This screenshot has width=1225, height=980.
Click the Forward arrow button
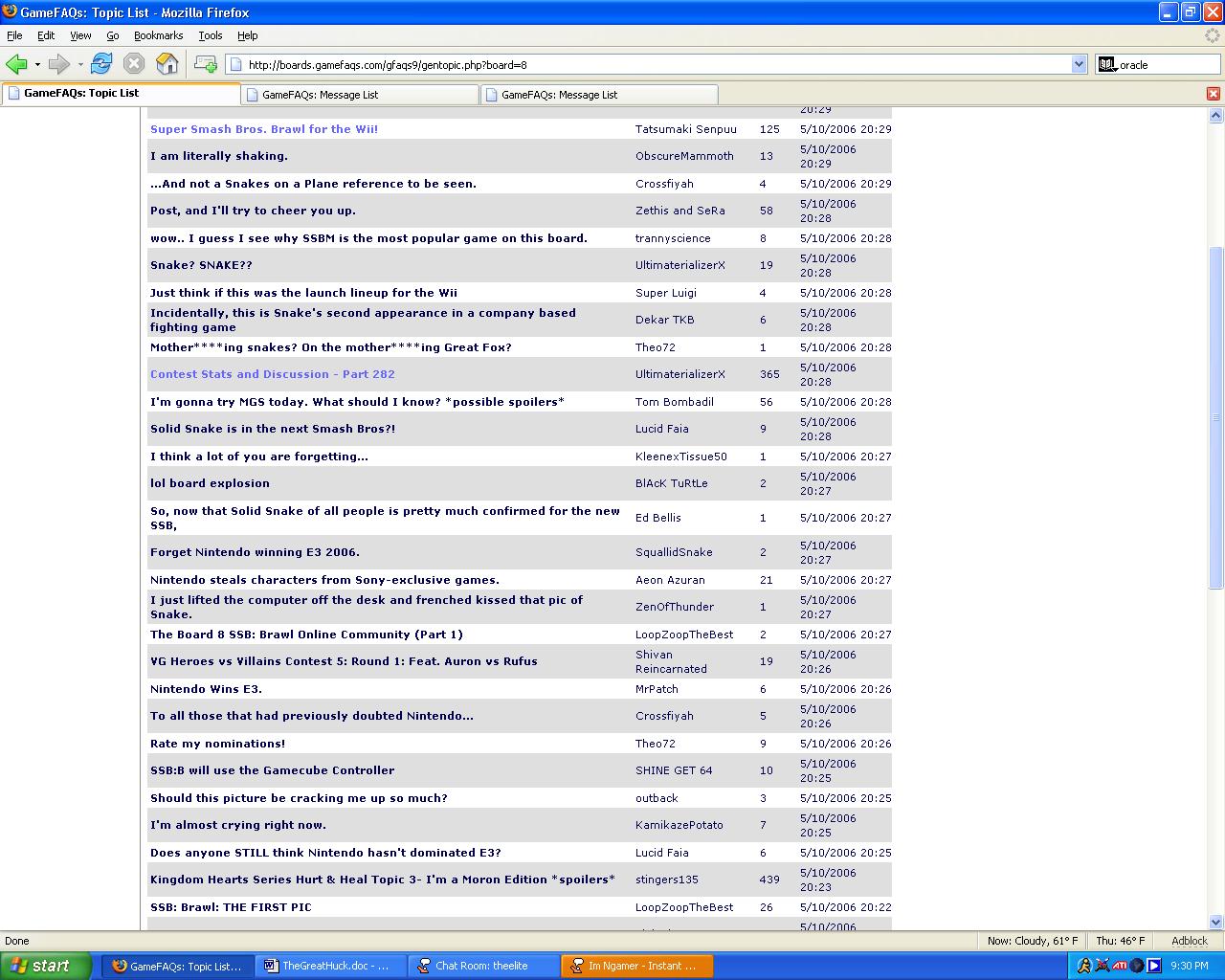(x=59, y=64)
